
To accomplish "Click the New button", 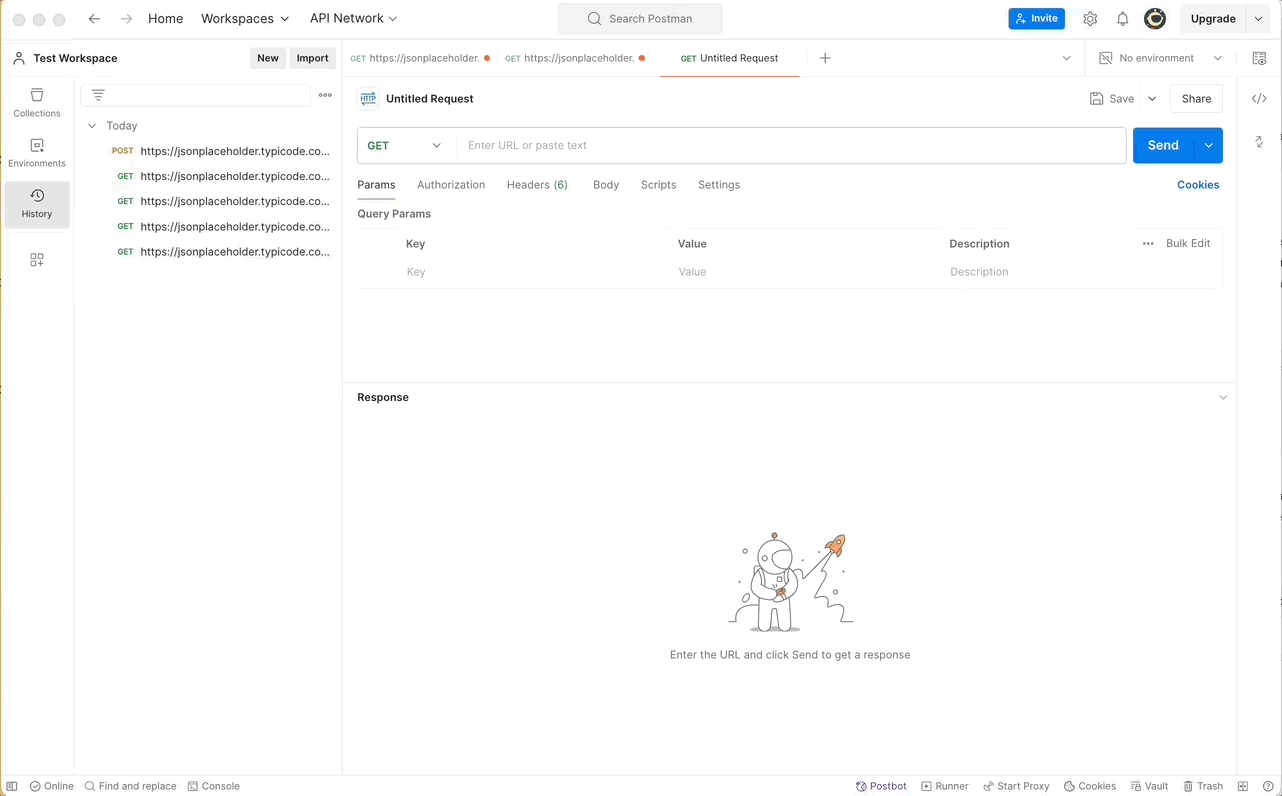I will point(268,58).
